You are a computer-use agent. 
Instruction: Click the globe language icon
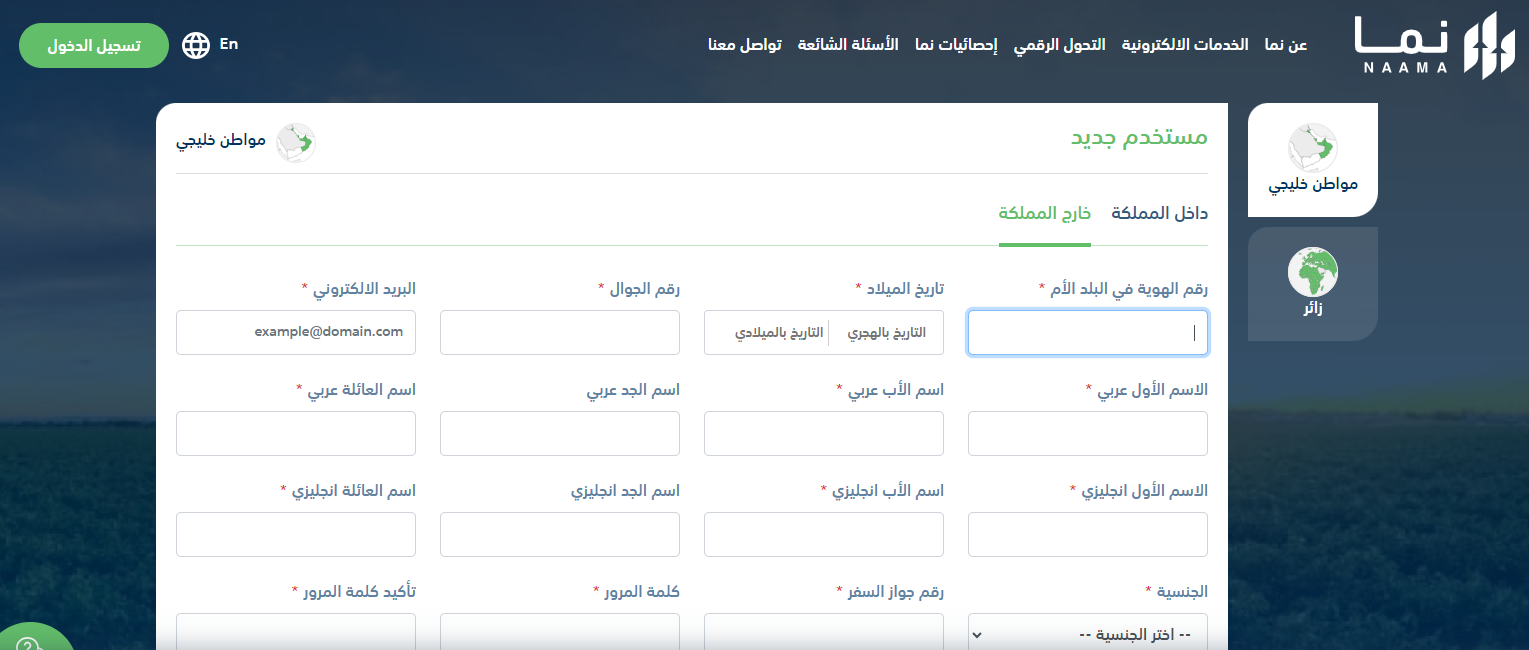point(196,45)
